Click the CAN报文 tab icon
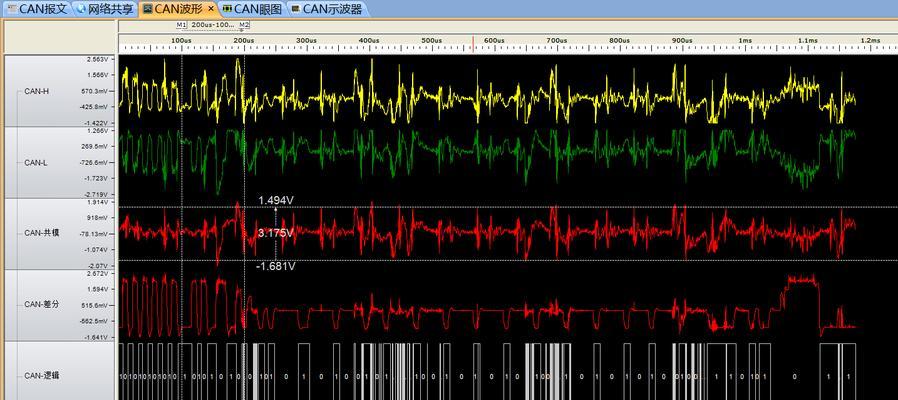This screenshot has height=400, width=898. pos(12,9)
